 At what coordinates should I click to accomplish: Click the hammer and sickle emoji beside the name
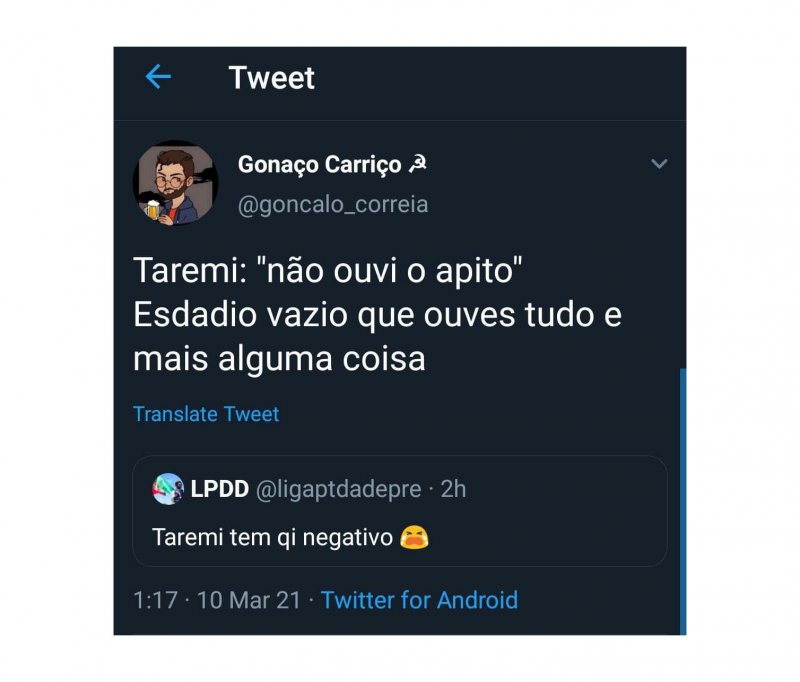click(x=419, y=164)
